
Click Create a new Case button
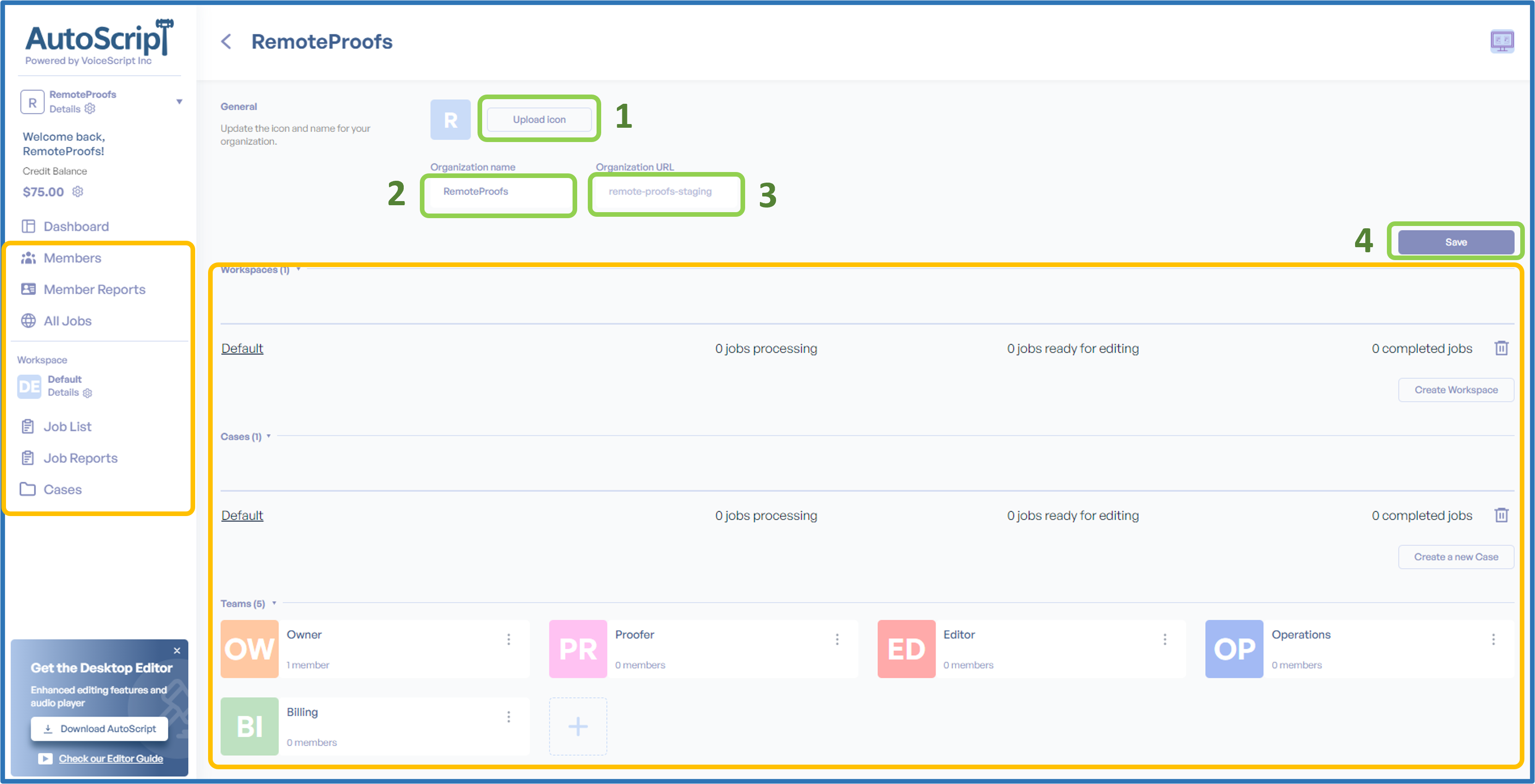1456,557
